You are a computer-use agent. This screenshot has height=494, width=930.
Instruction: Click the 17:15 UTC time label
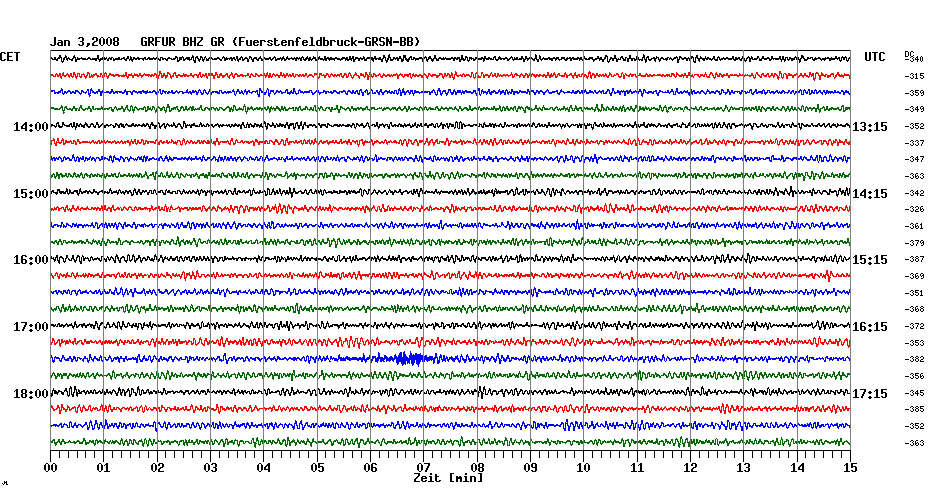click(x=870, y=394)
